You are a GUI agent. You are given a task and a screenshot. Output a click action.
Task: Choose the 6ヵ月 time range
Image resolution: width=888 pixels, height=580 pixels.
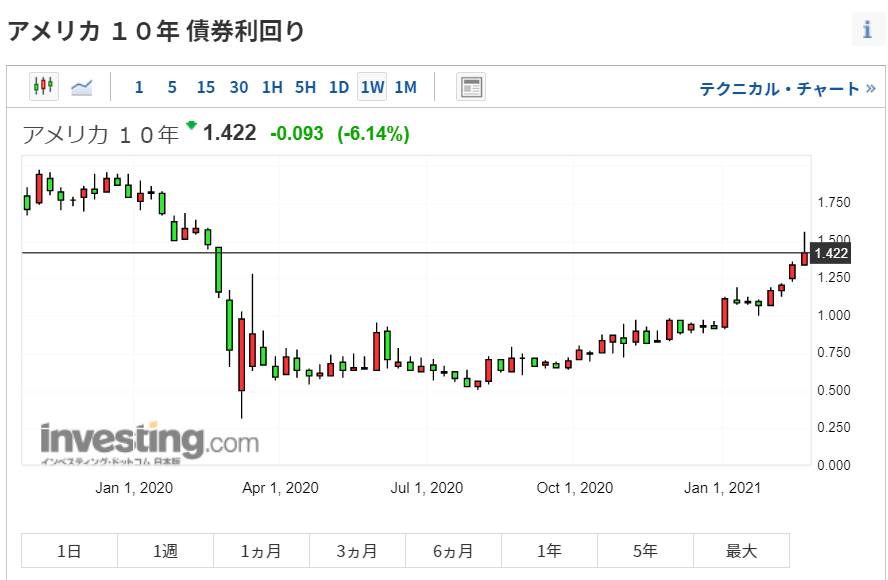(453, 551)
